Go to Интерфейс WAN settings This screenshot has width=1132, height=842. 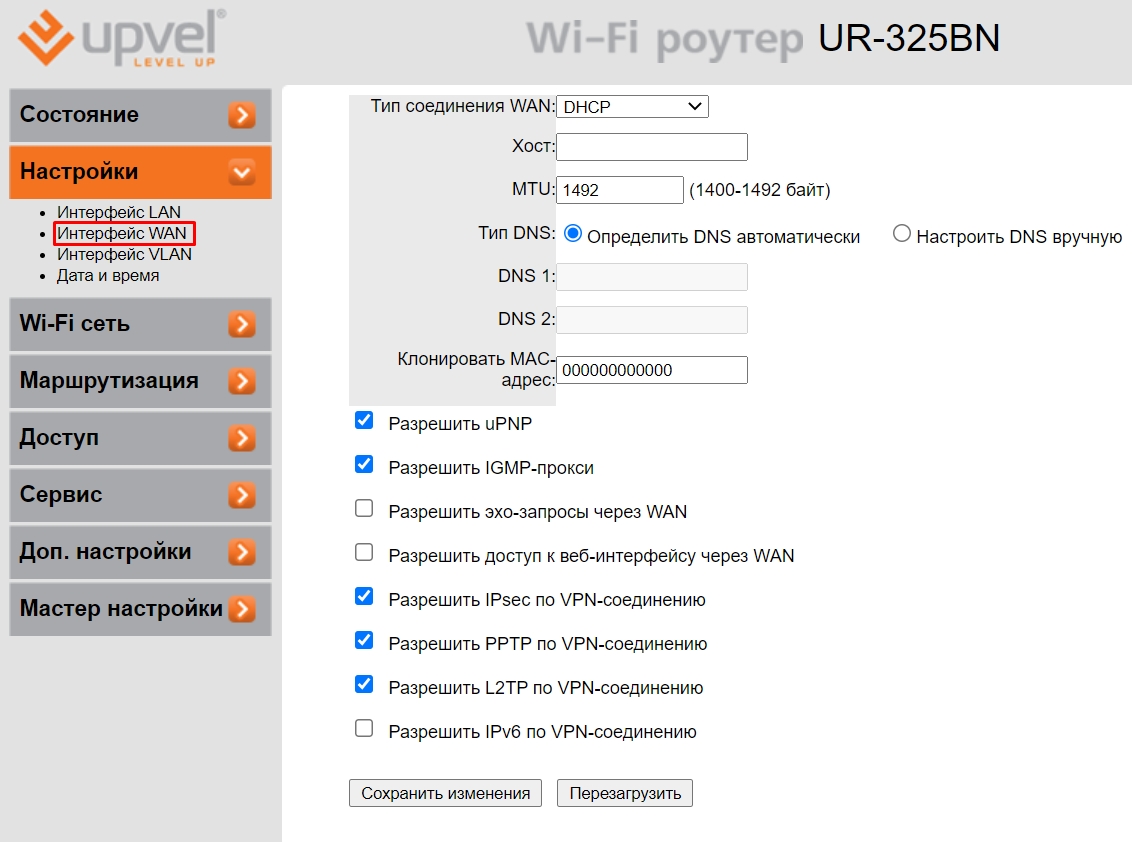click(122, 233)
